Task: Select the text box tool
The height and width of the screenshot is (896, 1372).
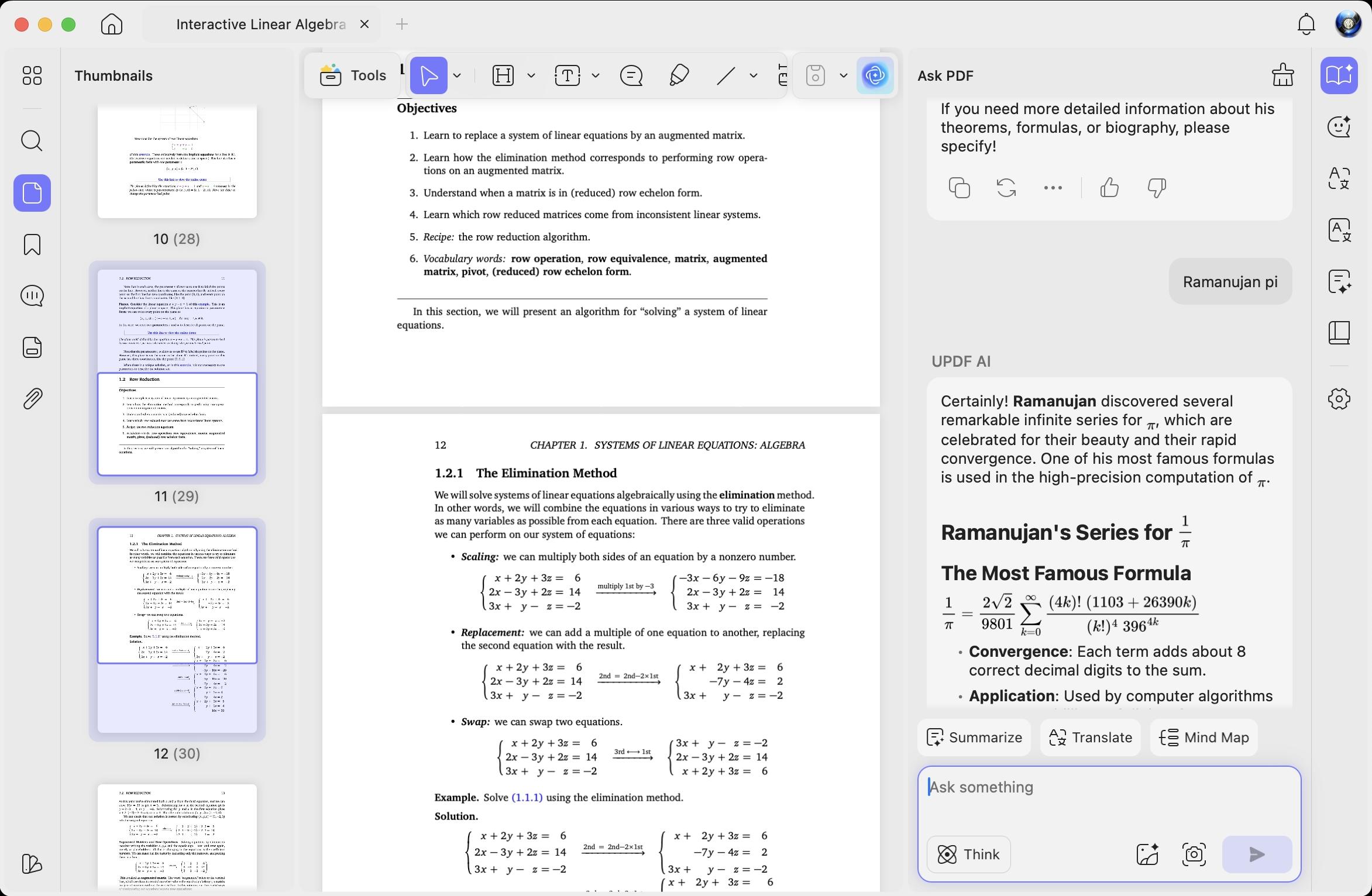Action: click(567, 75)
